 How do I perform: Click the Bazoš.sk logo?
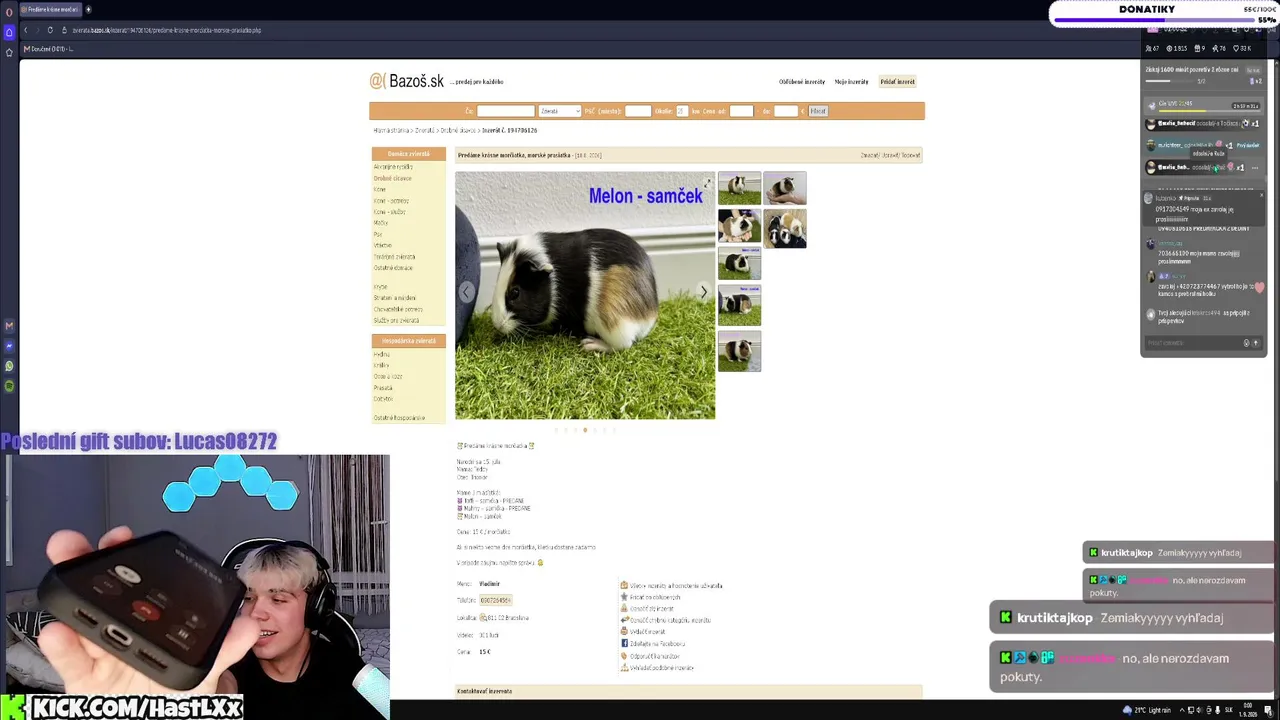tap(407, 81)
